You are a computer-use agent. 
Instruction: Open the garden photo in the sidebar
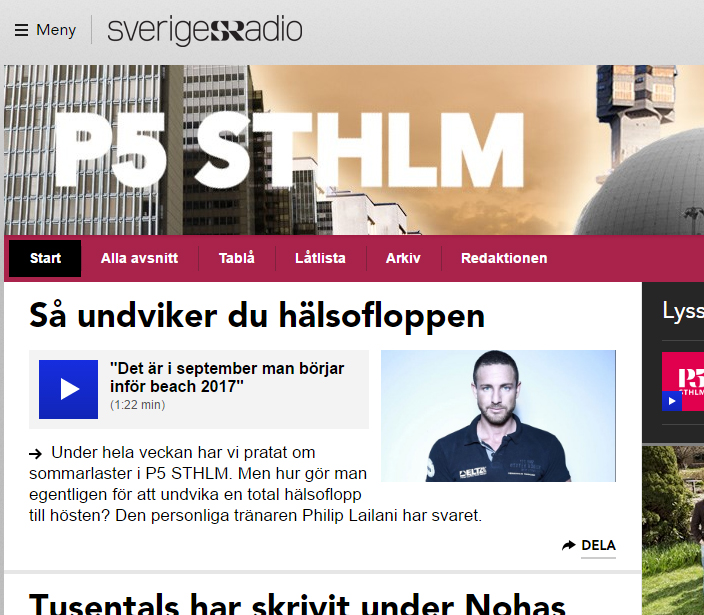(673, 531)
